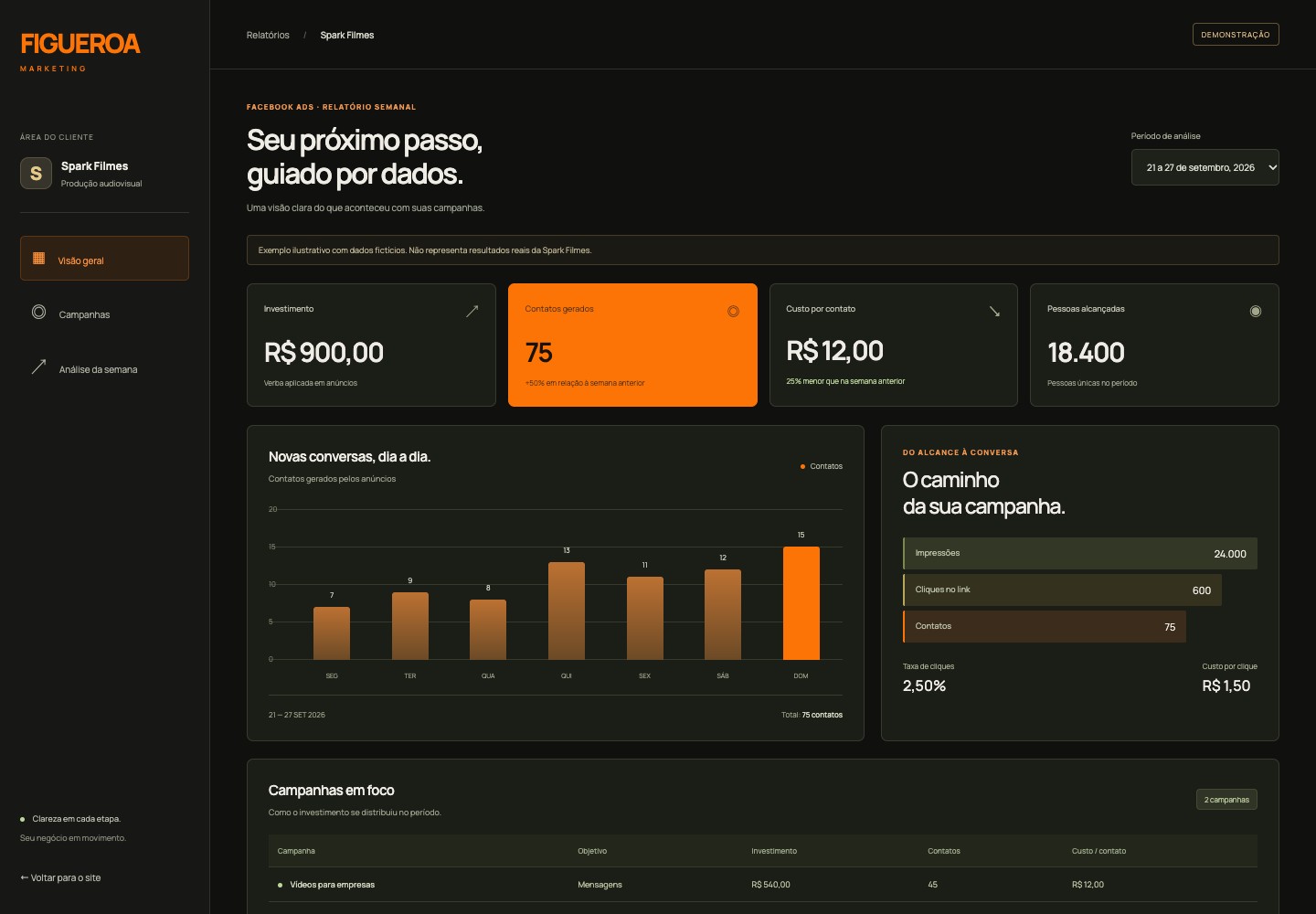This screenshot has width=1316, height=914.
Task: Click the SEG bar in the chart
Action: 332,633
